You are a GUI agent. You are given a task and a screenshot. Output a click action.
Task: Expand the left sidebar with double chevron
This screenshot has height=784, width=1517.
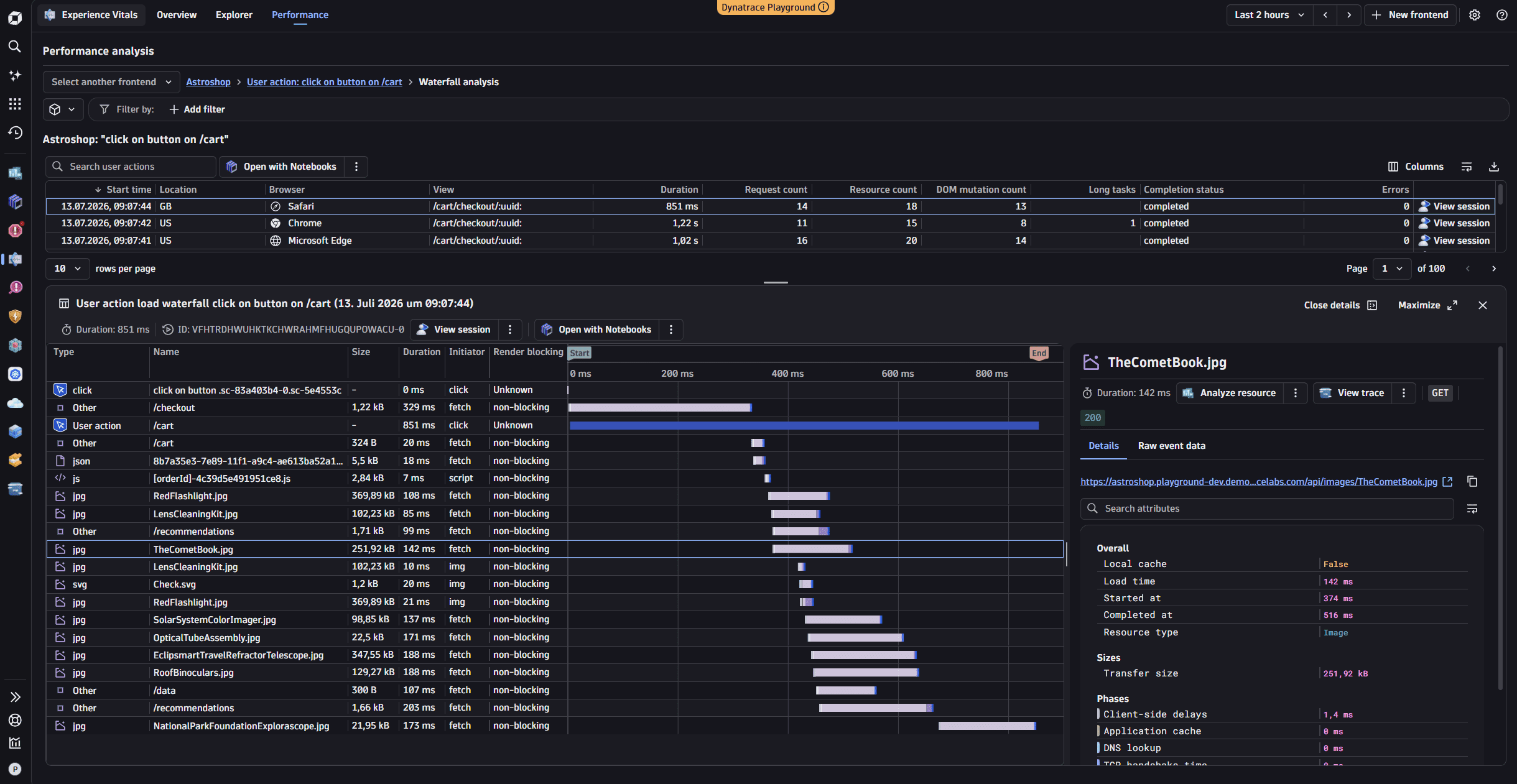tap(15, 697)
